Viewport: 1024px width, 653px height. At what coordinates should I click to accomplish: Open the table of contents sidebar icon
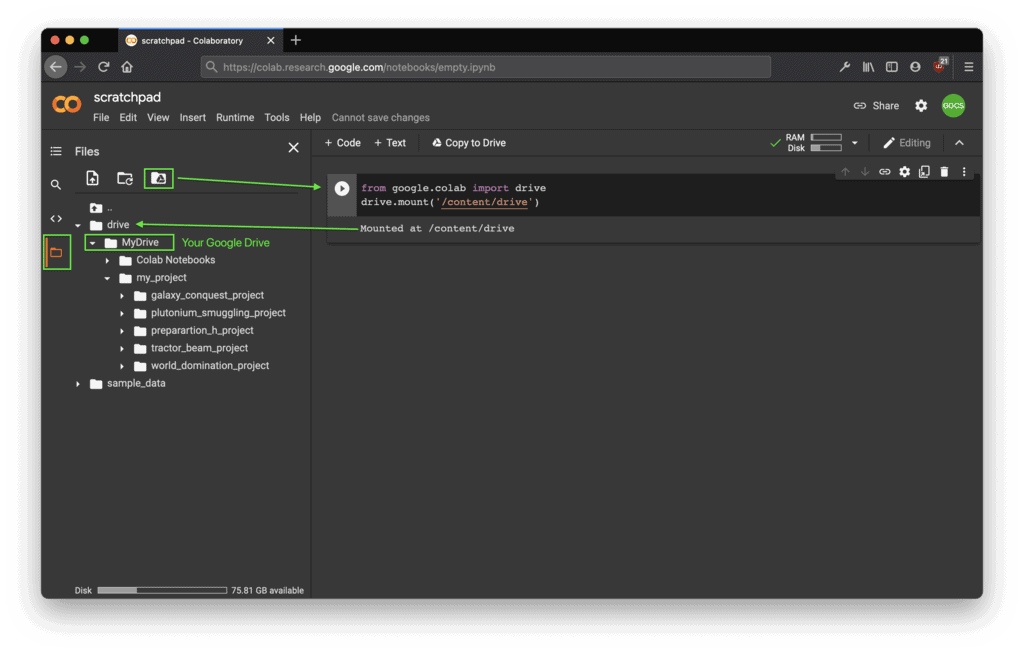pyautogui.click(x=56, y=151)
